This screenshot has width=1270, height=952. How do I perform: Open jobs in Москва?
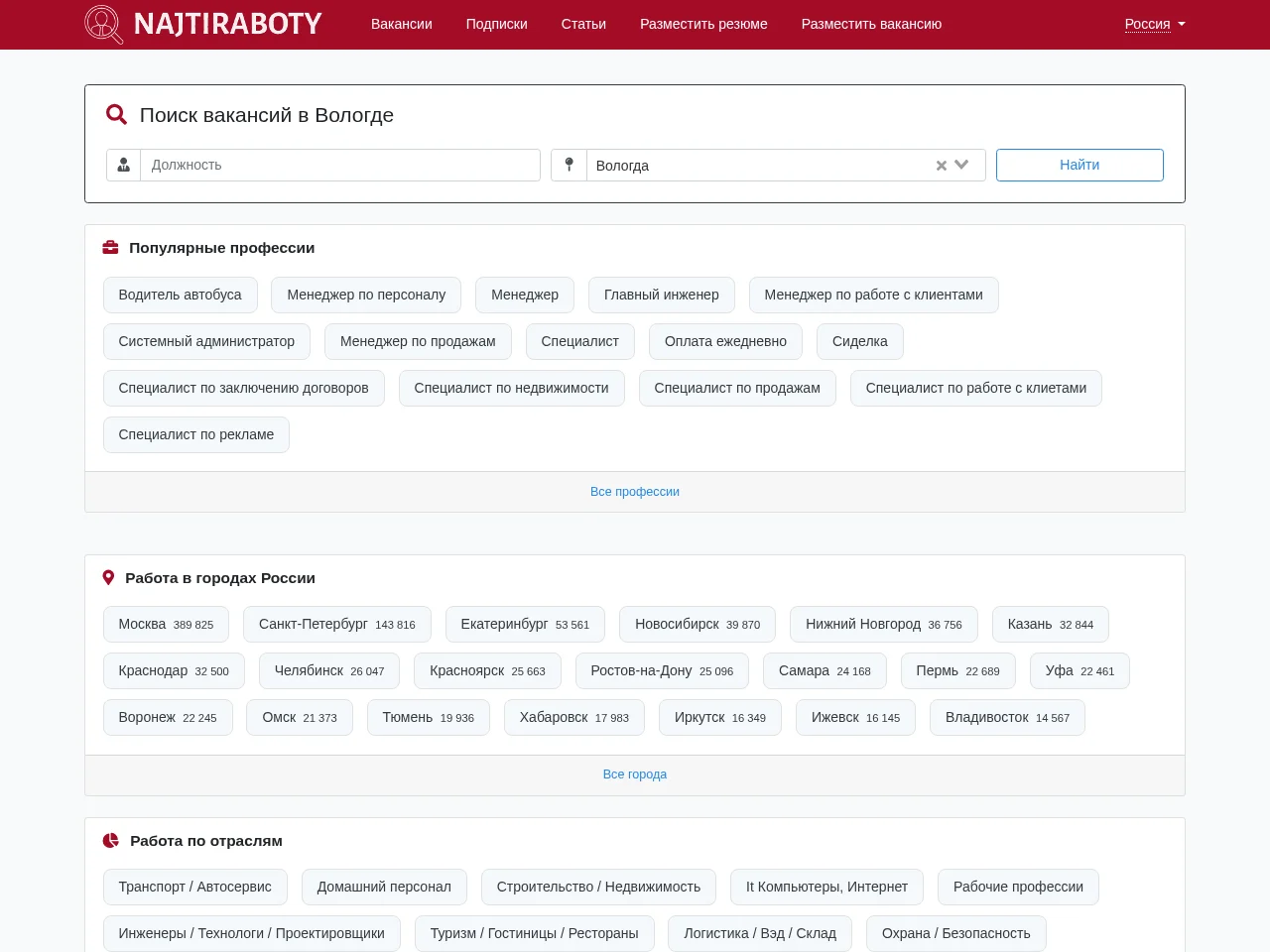[x=166, y=625]
